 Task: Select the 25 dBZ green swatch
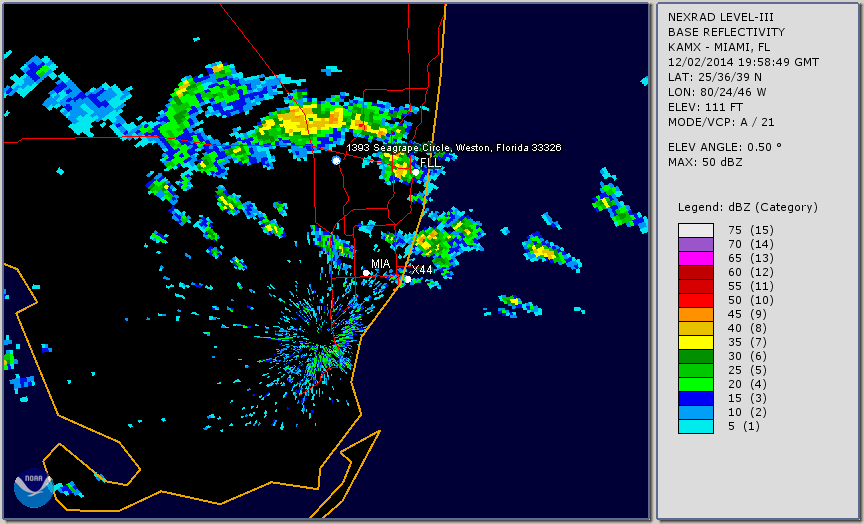point(695,370)
